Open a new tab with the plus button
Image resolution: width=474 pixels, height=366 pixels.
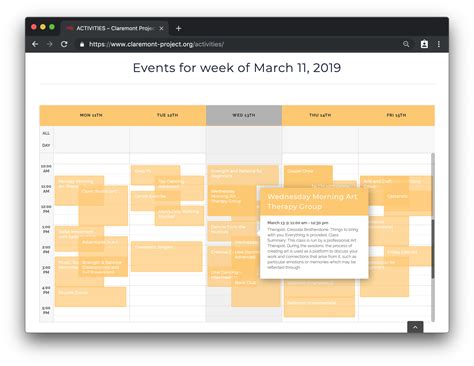click(178, 28)
